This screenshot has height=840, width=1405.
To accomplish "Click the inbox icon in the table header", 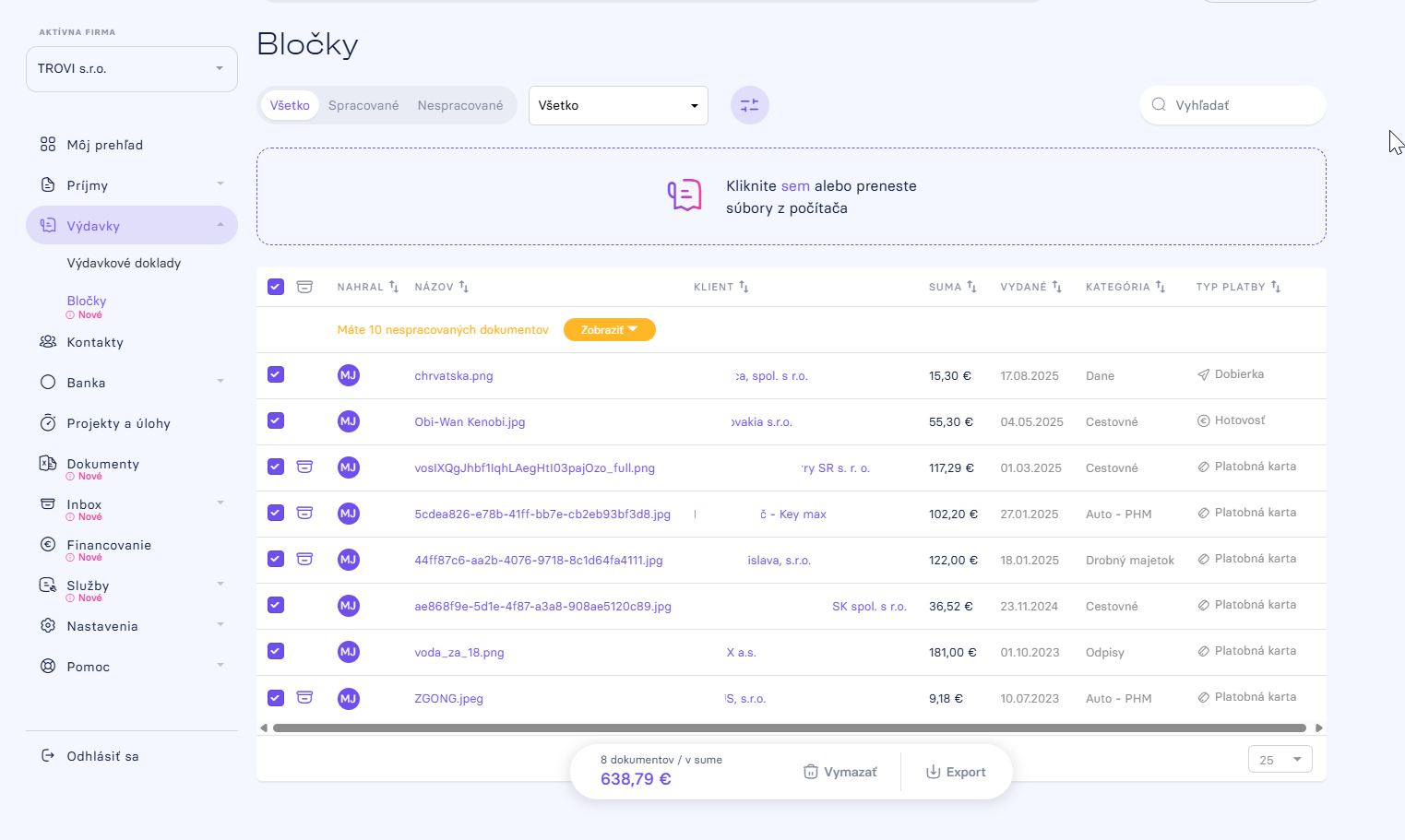I will [304, 287].
